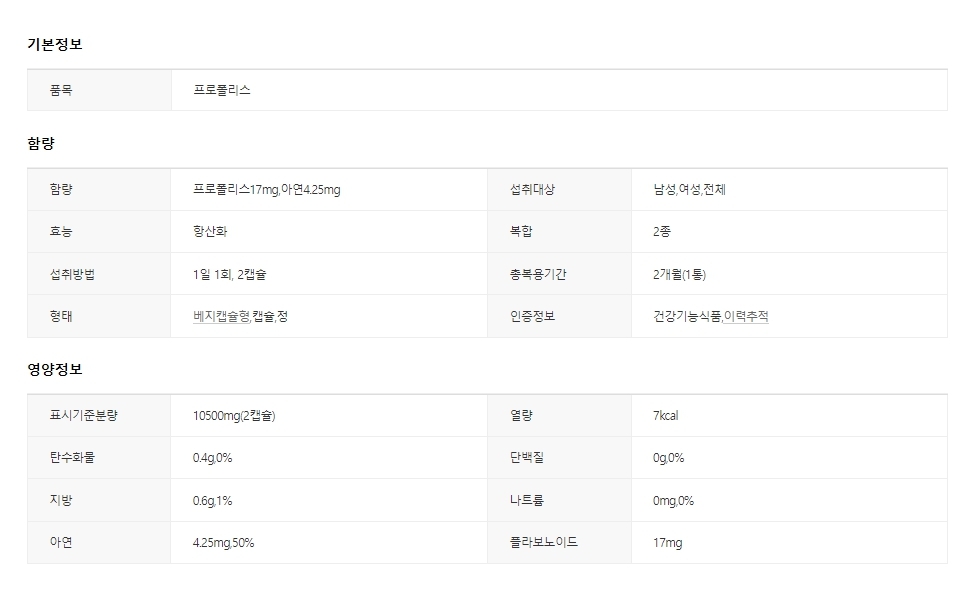Select the 1일 1회, 2캡슐 dosage text
Viewport: 976px width, 607px height.
[x=229, y=274]
